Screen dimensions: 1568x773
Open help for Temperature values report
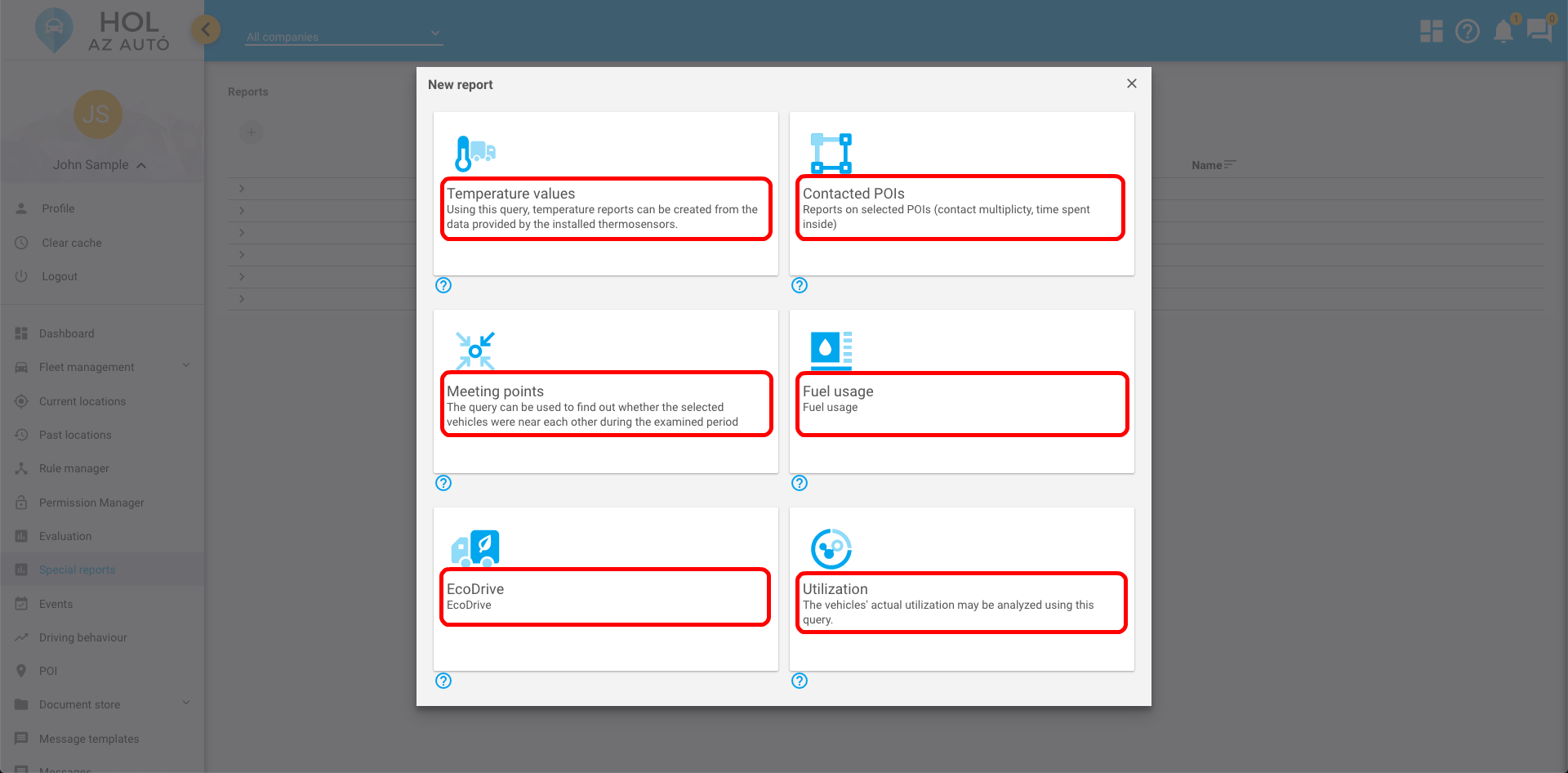pyautogui.click(x=443, y=285)
